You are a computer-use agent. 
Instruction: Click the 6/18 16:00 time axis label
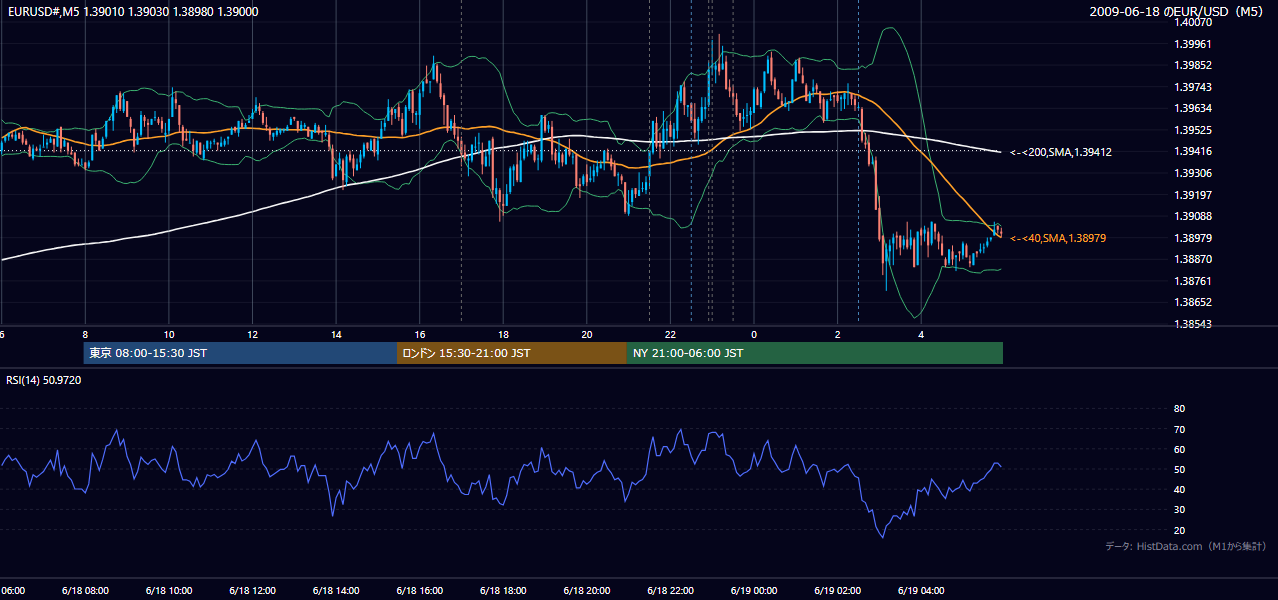[x=419, y=590]
